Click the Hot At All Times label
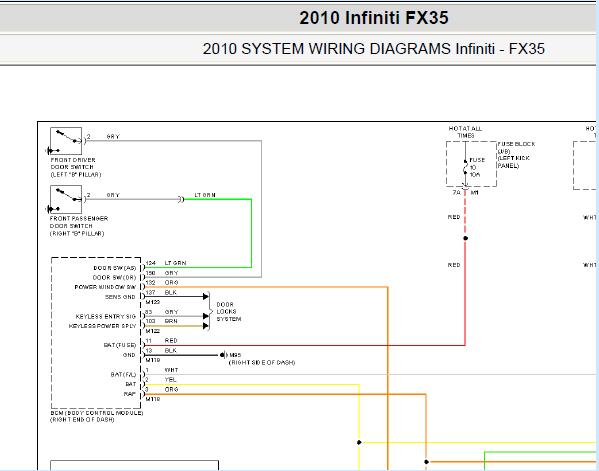 coord(465,132)
